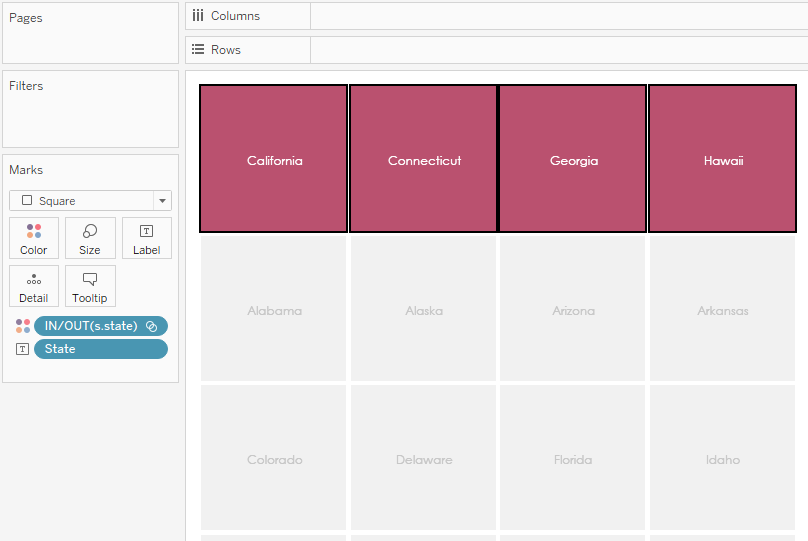The width and height of the screenshot is (808, 541).
Task: Open the Tooltip marks card
Action: tap(90, 286)
